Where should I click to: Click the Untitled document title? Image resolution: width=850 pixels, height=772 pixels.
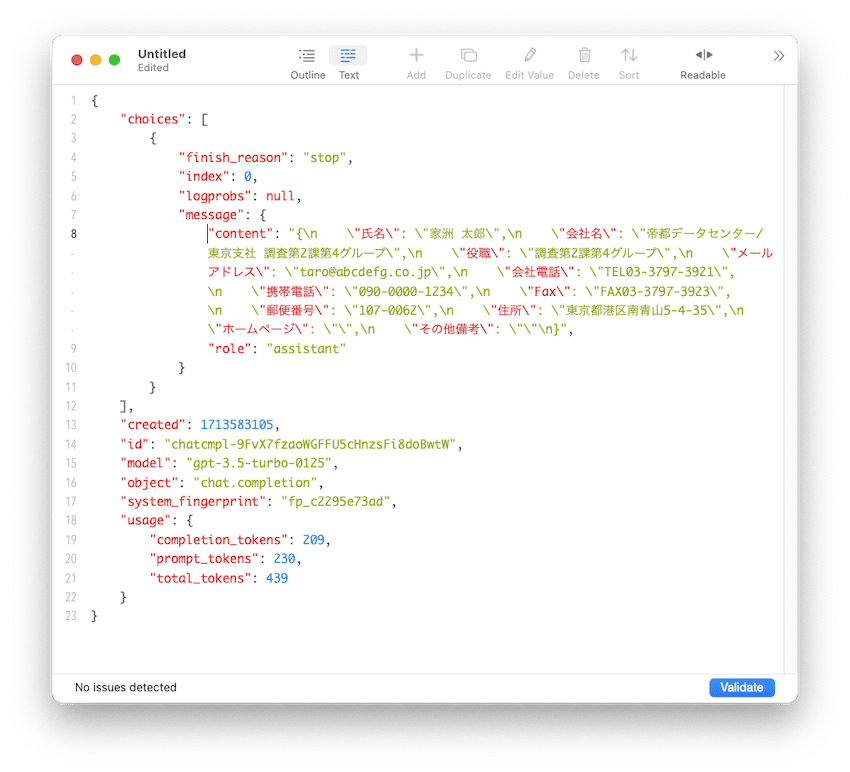162,54
